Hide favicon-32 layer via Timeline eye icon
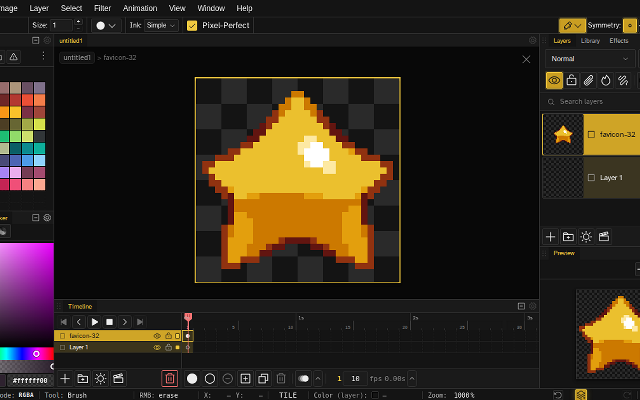This screenshot has width=640, height=400. coord(157,336)
